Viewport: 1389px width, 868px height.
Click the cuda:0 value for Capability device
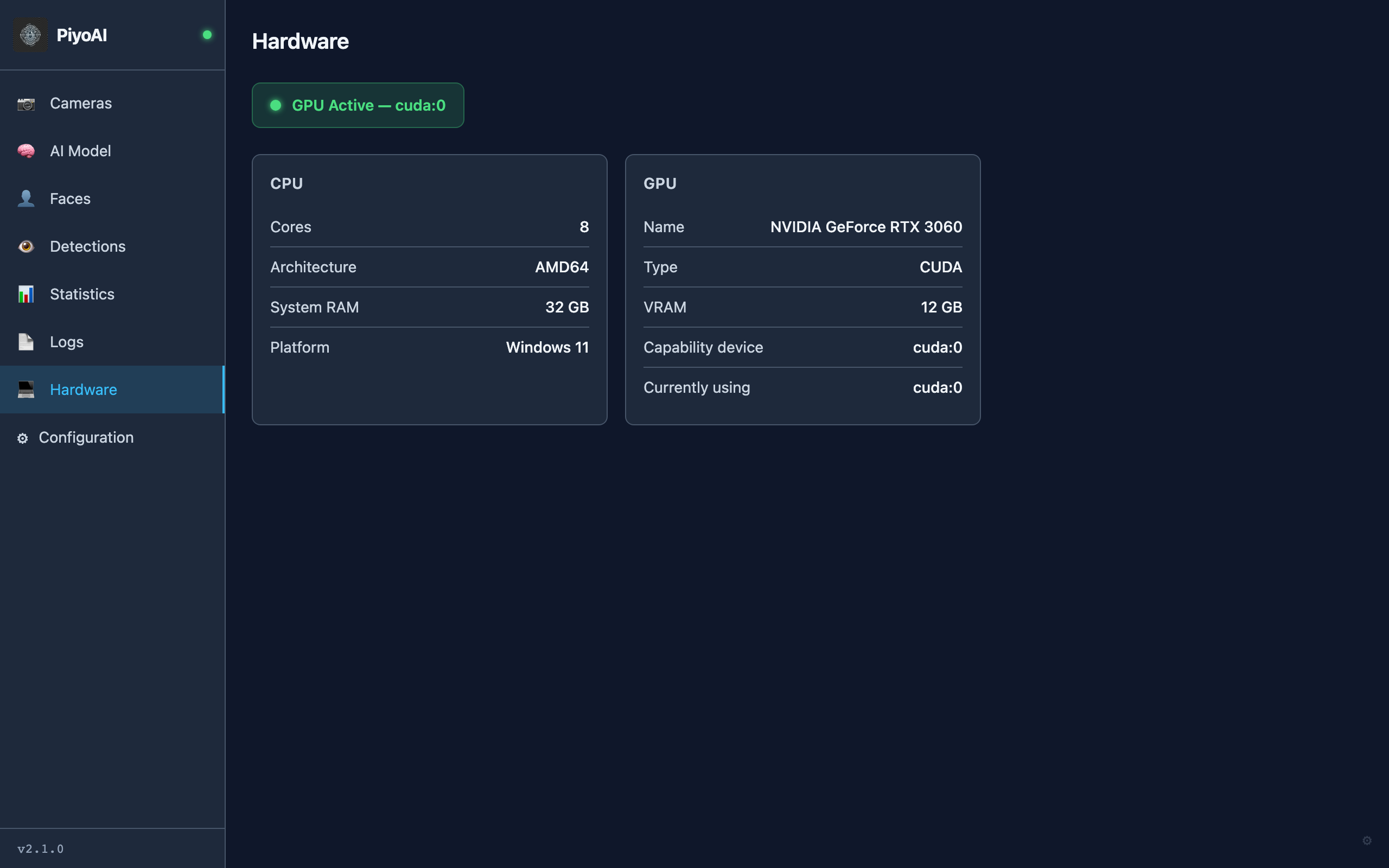coord(937,347)
